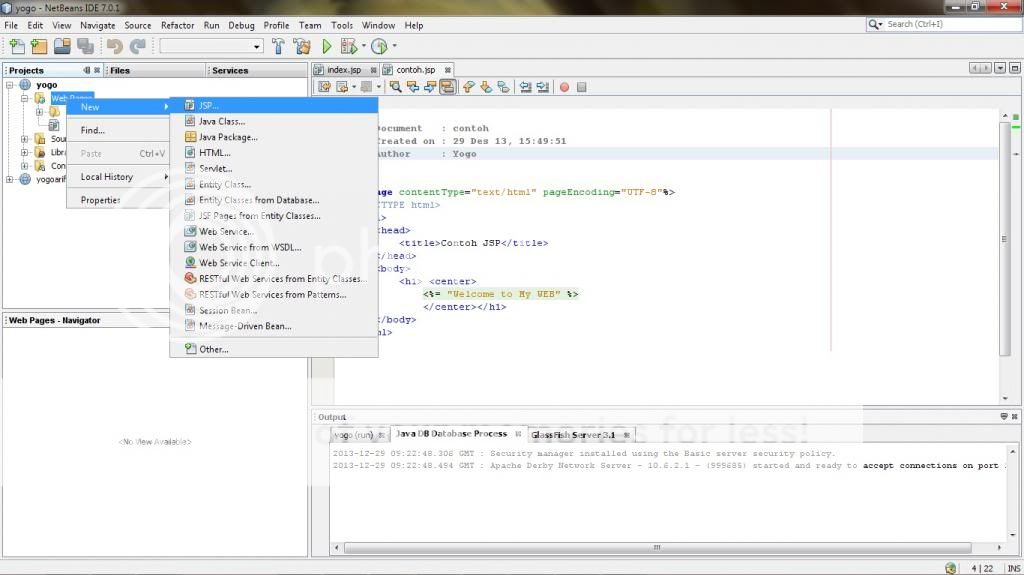The width and height of the screenshot is (1024, 575).
Task: Click the Undo toolbar icon
Action: (x=114, y=46)
